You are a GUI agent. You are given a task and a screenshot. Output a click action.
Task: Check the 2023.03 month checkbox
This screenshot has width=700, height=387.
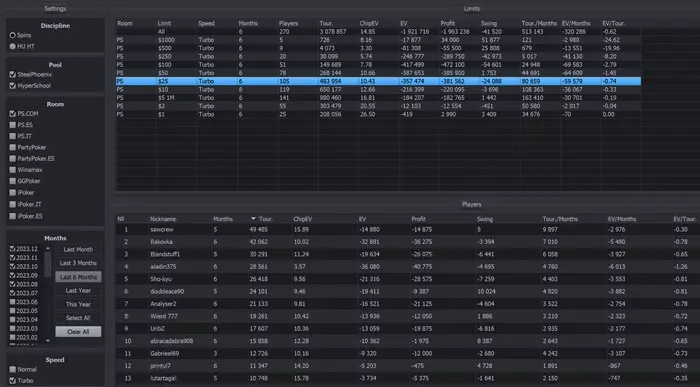[x=12, y=329]
